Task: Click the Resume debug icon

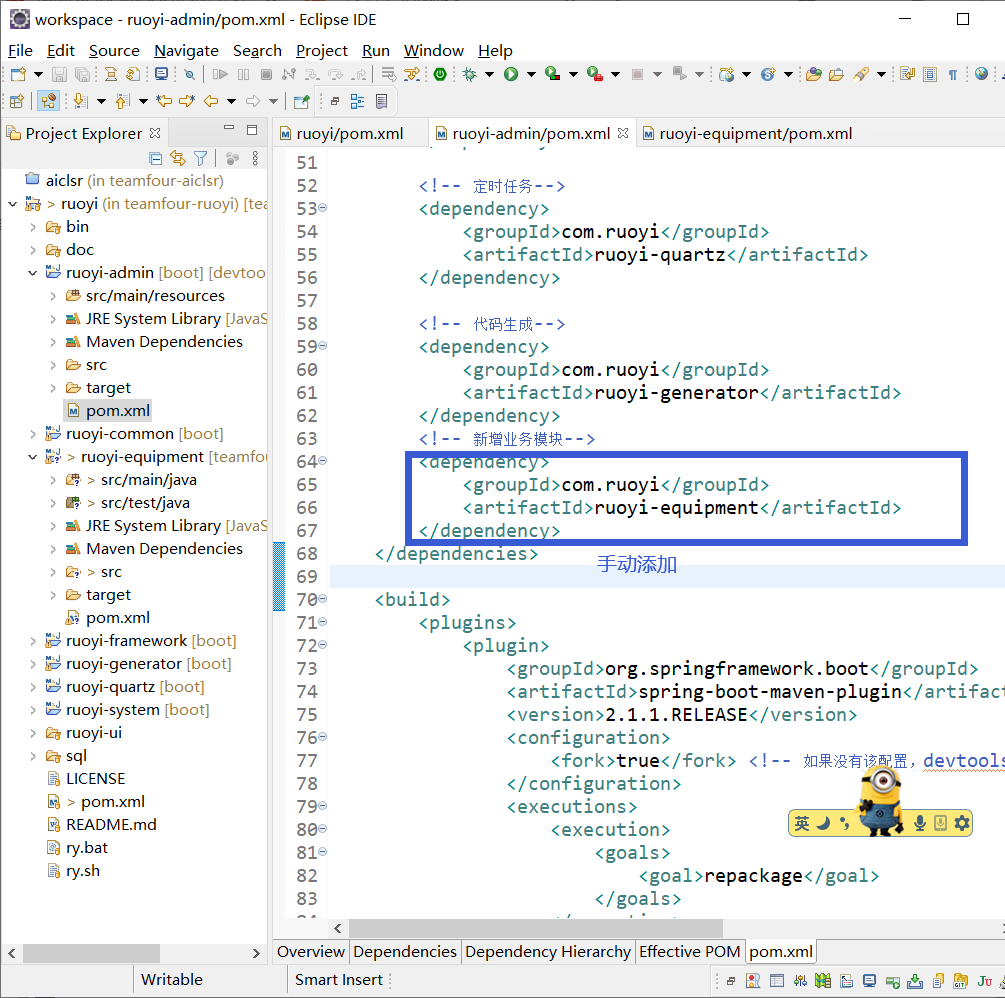Action: point(220,74)
